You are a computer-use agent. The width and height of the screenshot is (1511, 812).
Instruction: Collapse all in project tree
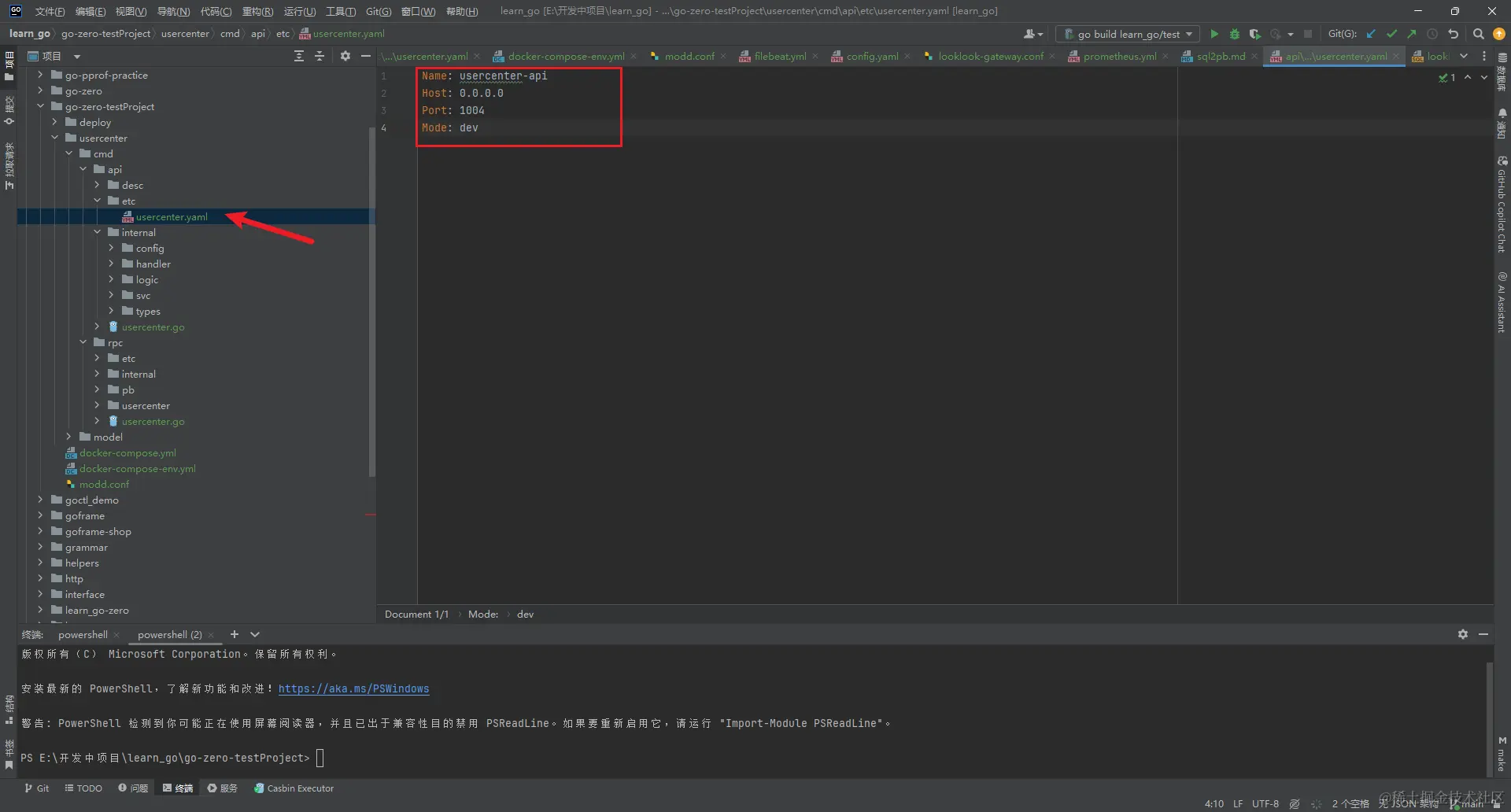pos(320,56)
